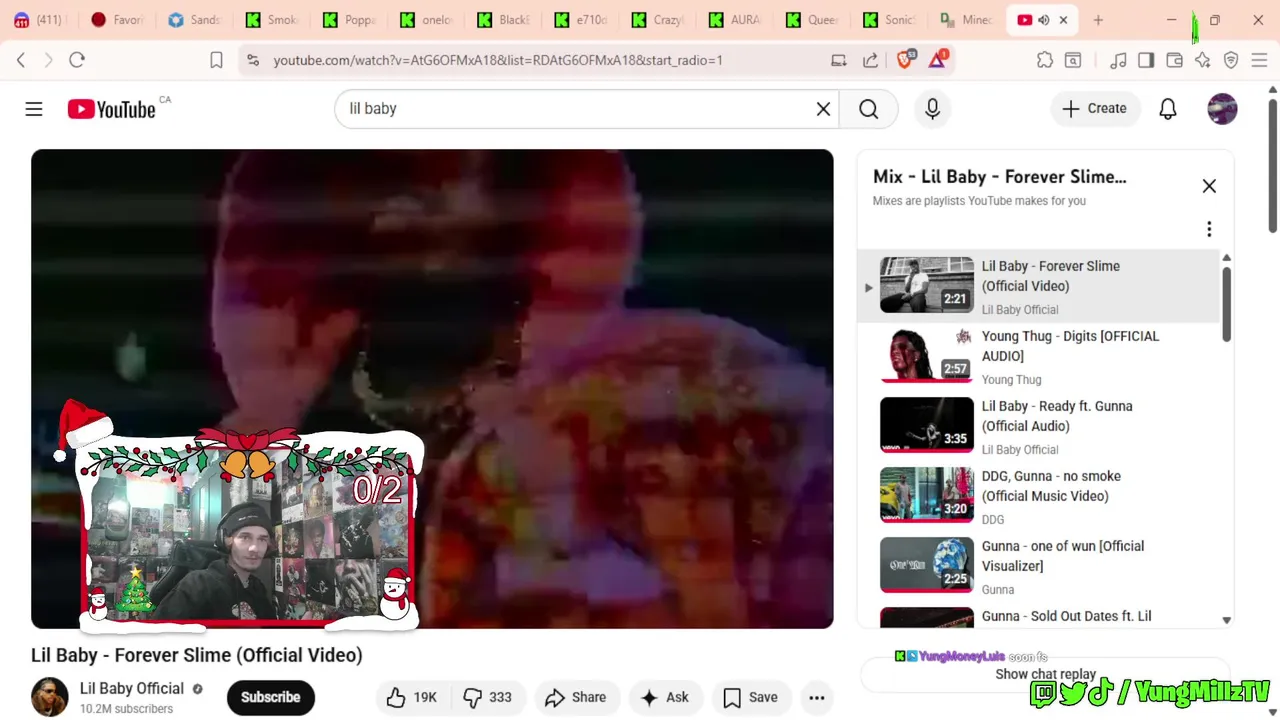
Task: Open Brave playlist music note icon
Action: coord(1118,60)
